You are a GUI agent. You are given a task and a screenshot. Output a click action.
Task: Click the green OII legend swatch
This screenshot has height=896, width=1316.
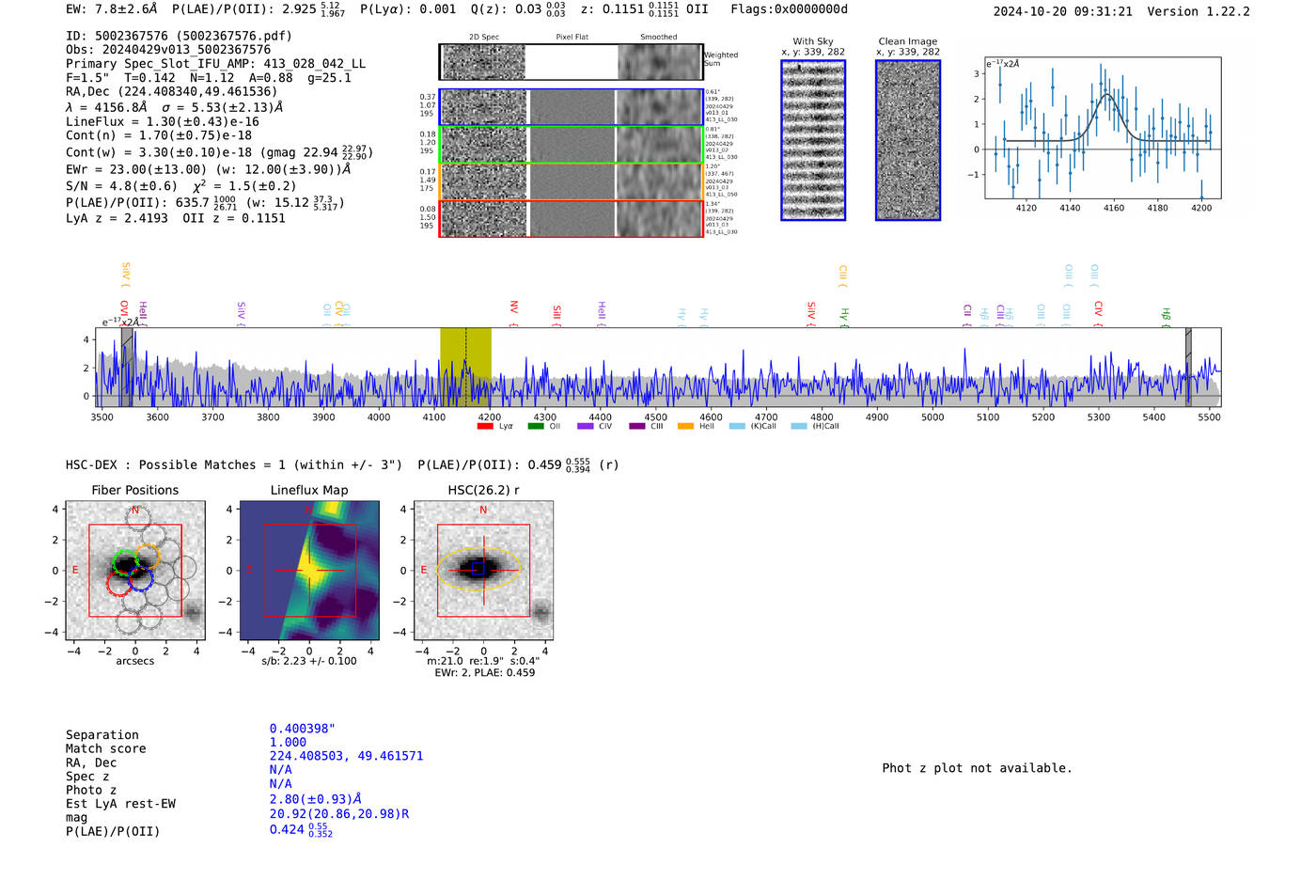(x=536, y=427)
